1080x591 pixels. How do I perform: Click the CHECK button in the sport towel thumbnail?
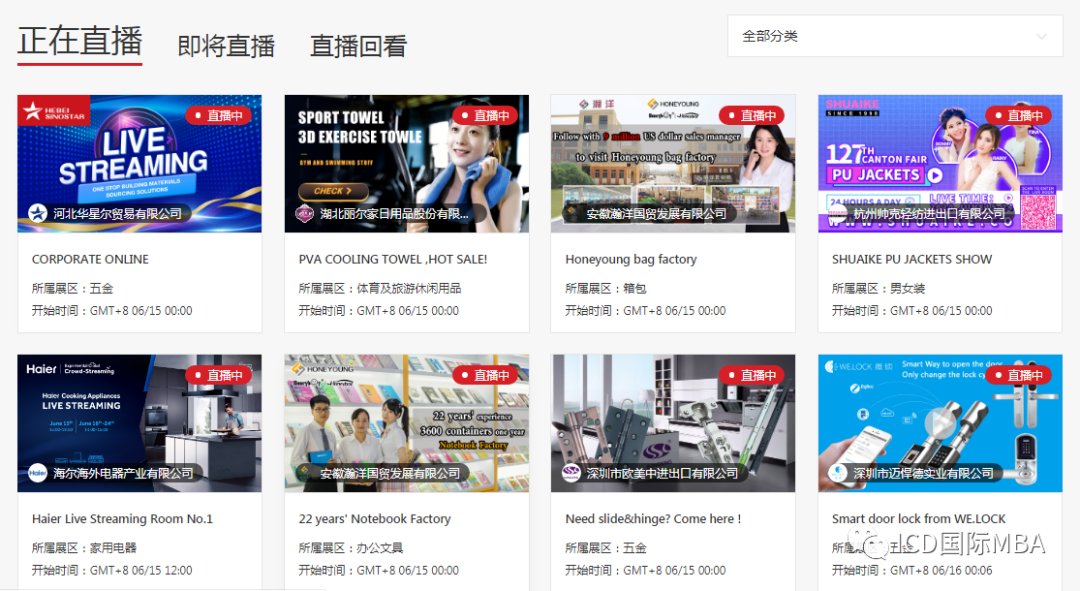pyautogui.click(x=333, y=191)
